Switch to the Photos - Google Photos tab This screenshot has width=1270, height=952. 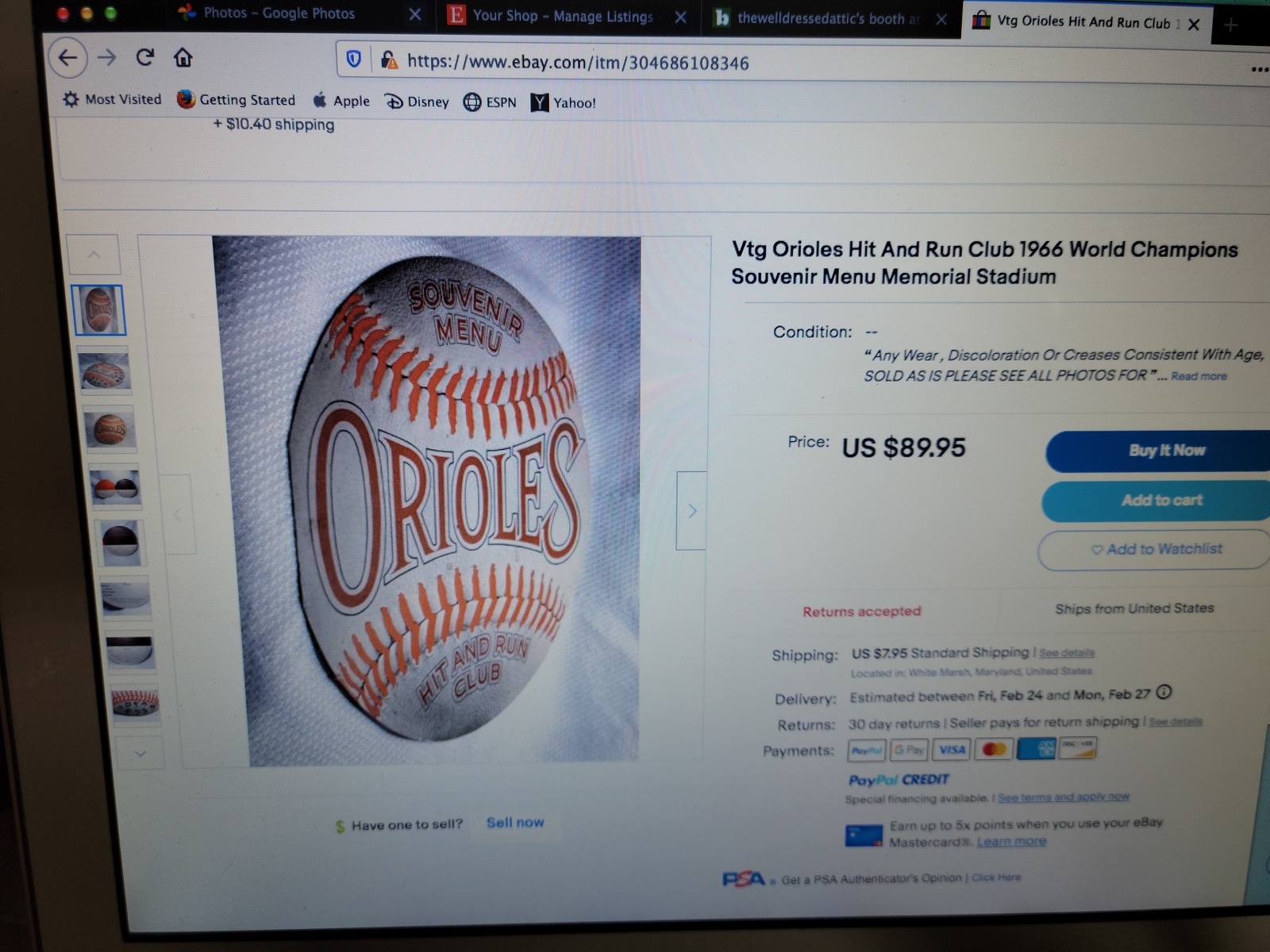(x=267, y=13)
